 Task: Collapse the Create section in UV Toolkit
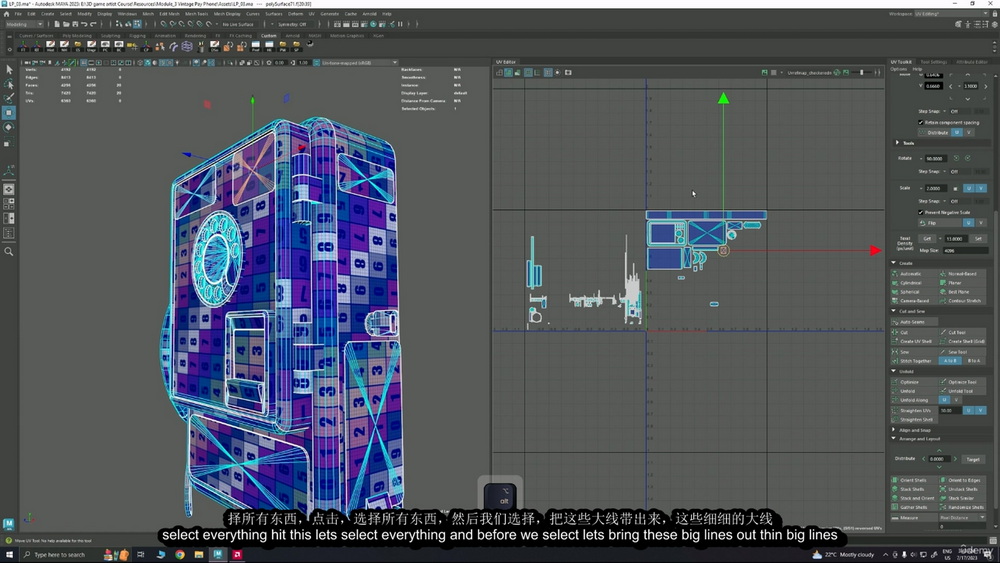pyautogui.click(x=893, y=263)
